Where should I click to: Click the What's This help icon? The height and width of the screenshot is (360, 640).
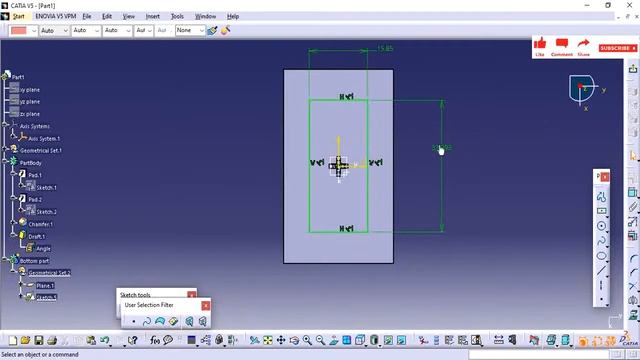pos(132,340)
